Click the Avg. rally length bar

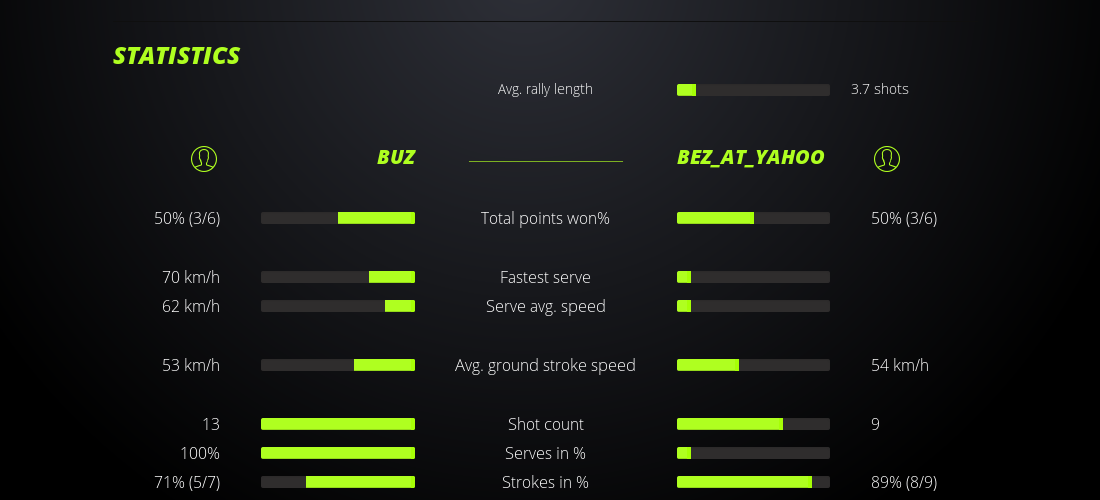[753, 90]
